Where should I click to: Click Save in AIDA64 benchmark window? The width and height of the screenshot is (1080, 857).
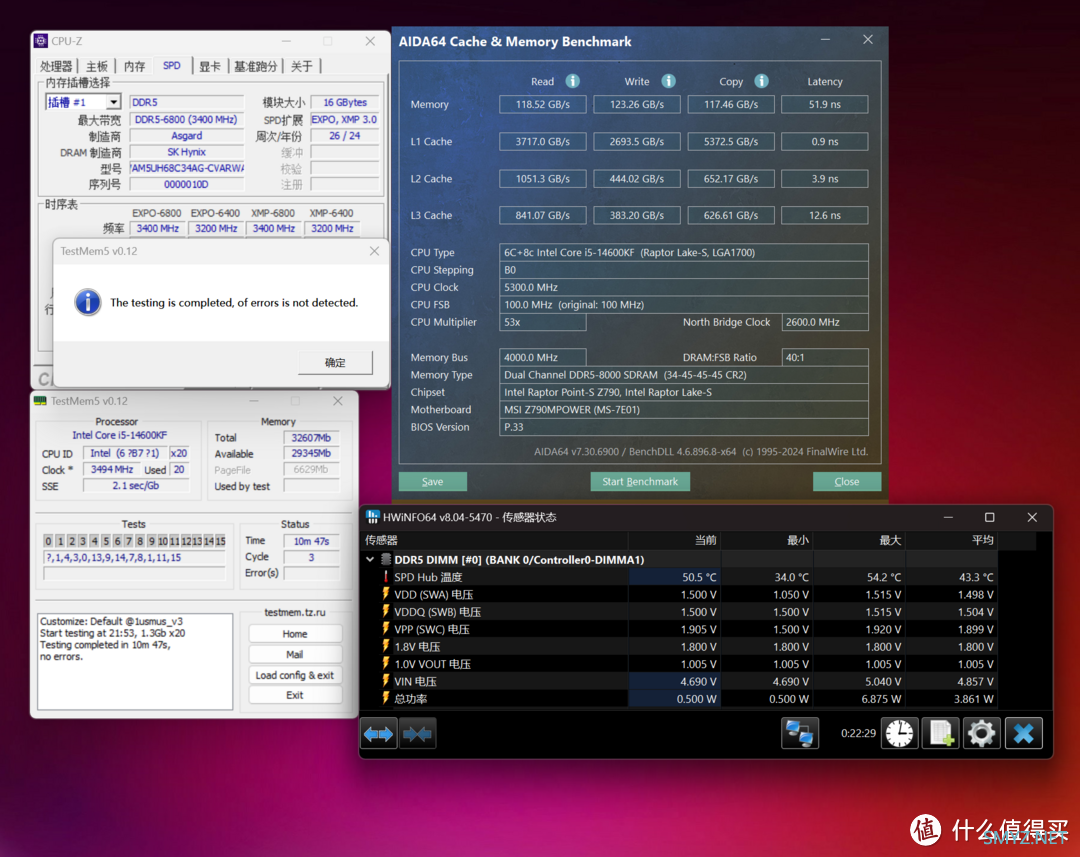(433, 482)
